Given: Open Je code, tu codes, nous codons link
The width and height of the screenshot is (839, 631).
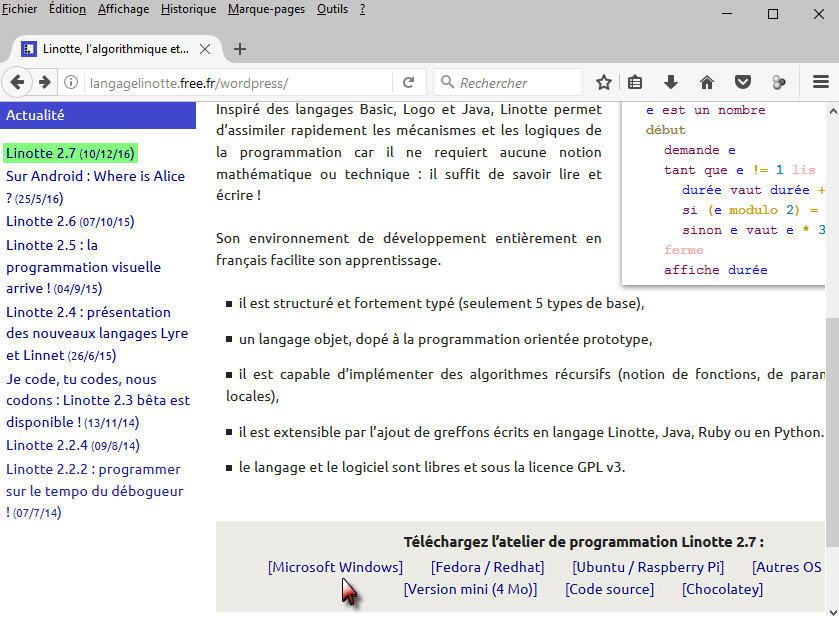Looking at the screenshot, I should [x=98, y=400].
